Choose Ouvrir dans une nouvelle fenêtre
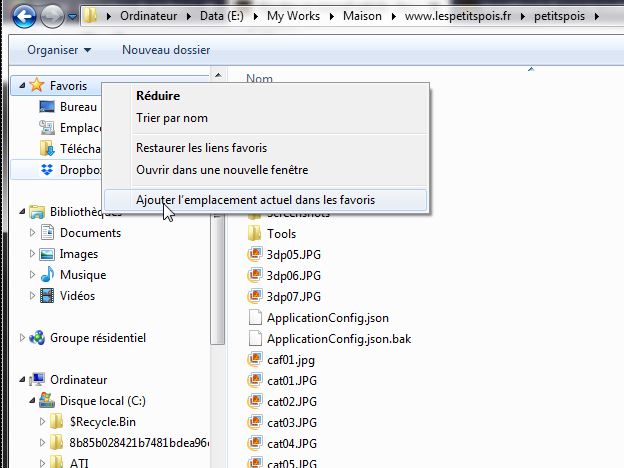 [x=221, y=170]
